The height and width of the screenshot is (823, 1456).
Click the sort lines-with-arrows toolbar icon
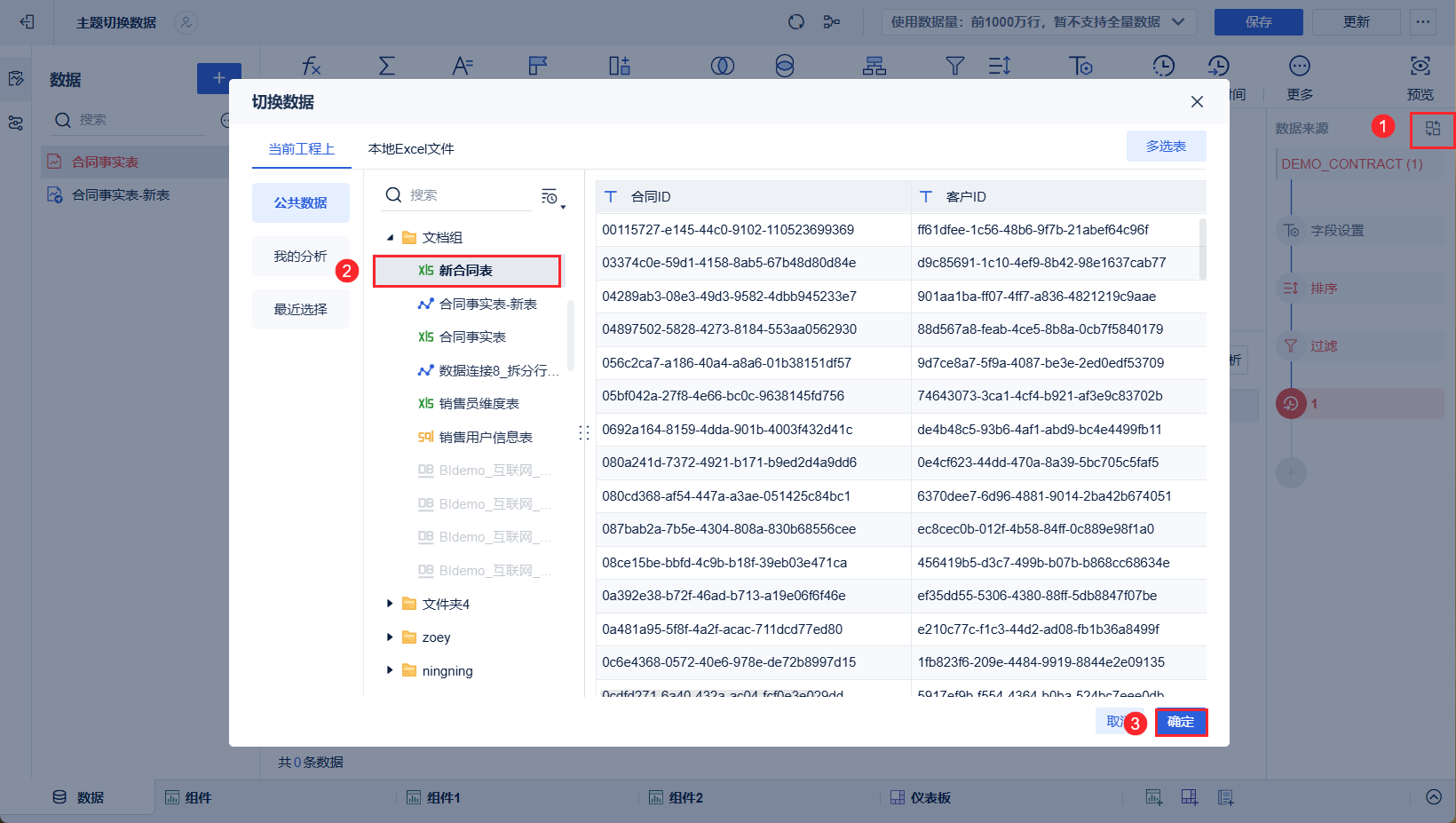(x=1000, y=66)
